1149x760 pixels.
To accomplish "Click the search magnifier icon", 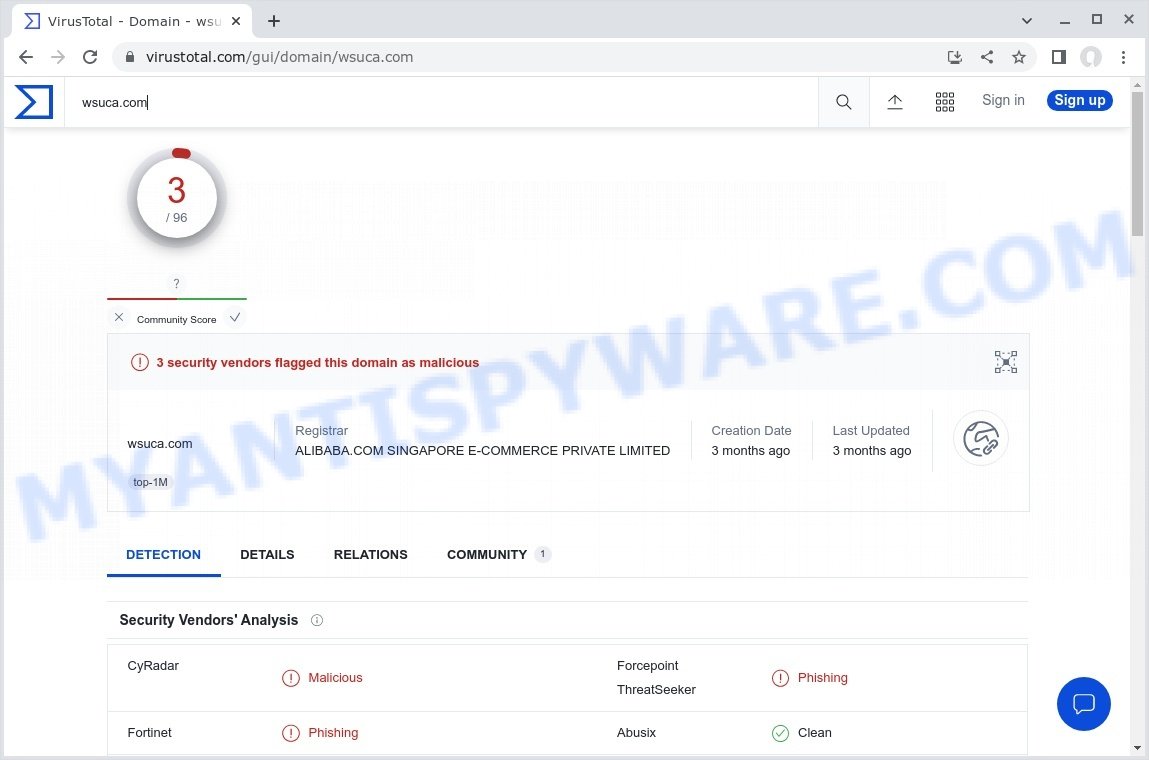I will [843, 102].
